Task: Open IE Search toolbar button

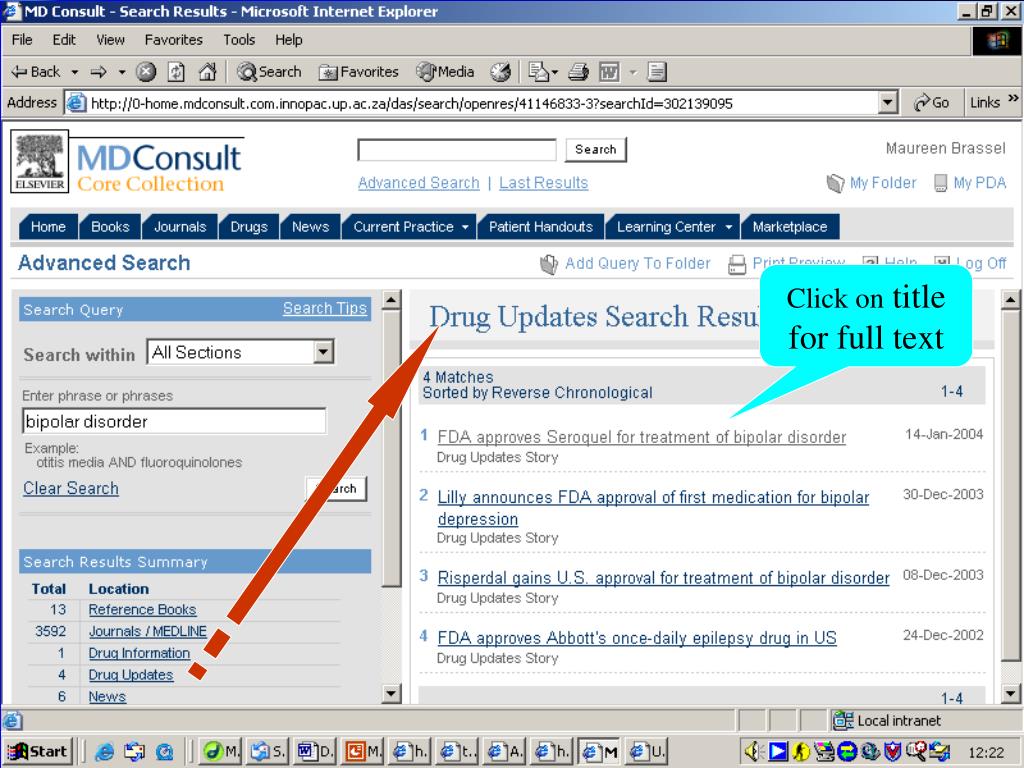Action: pos(269,72)
